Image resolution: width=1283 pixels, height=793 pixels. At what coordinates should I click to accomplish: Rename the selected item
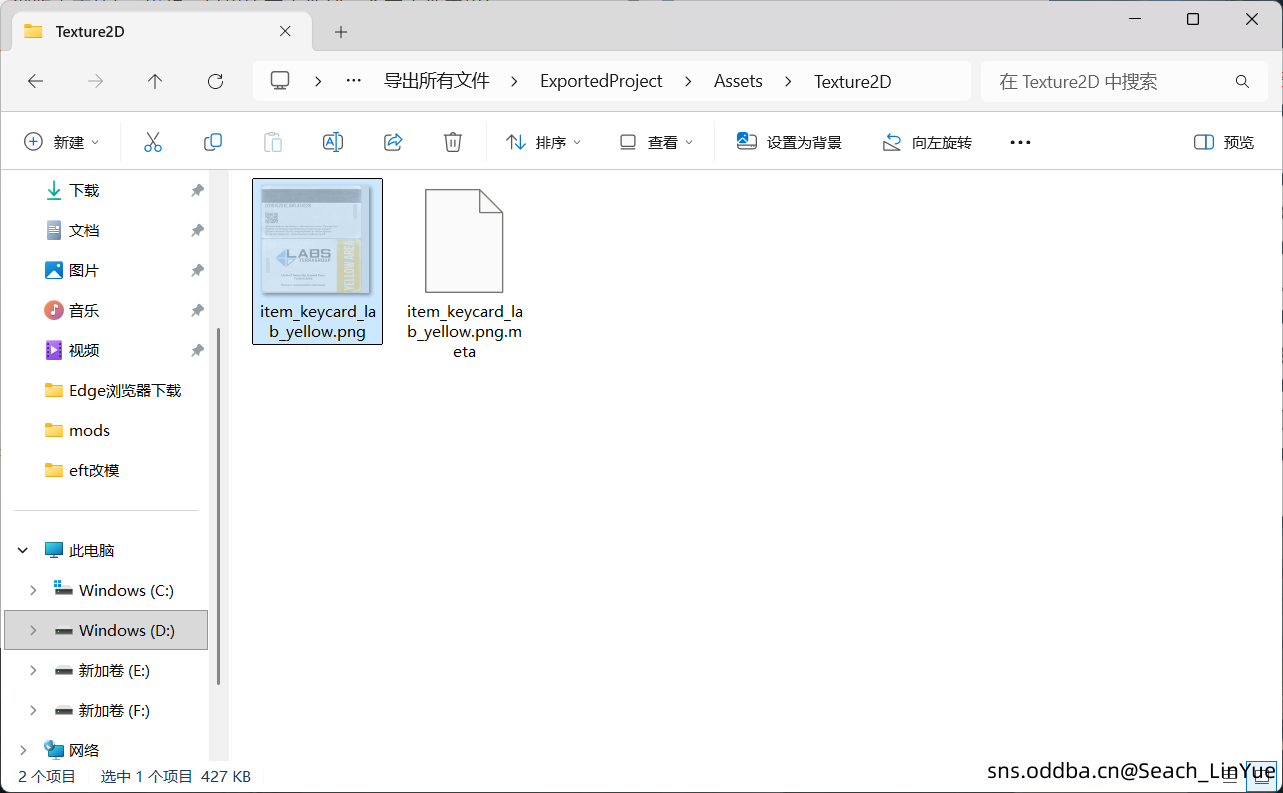[x=332, y=142]
